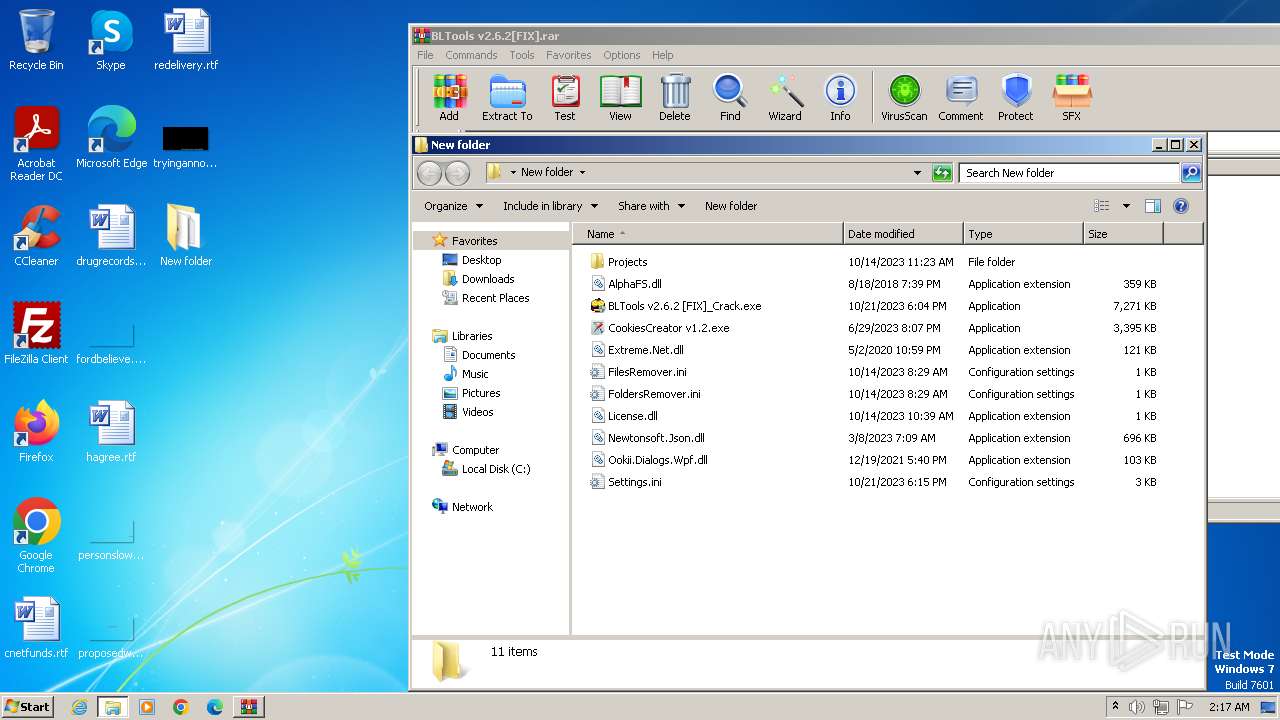Sort by the Type column header
This screenshot has height=720, width=1280.
[x=1023, y=234]
